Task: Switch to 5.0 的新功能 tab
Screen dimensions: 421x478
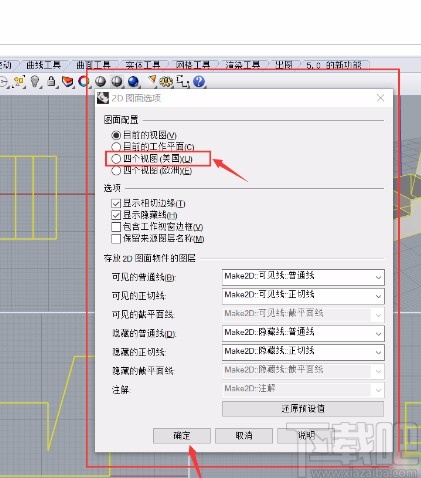Action: (x=334, y=65)
